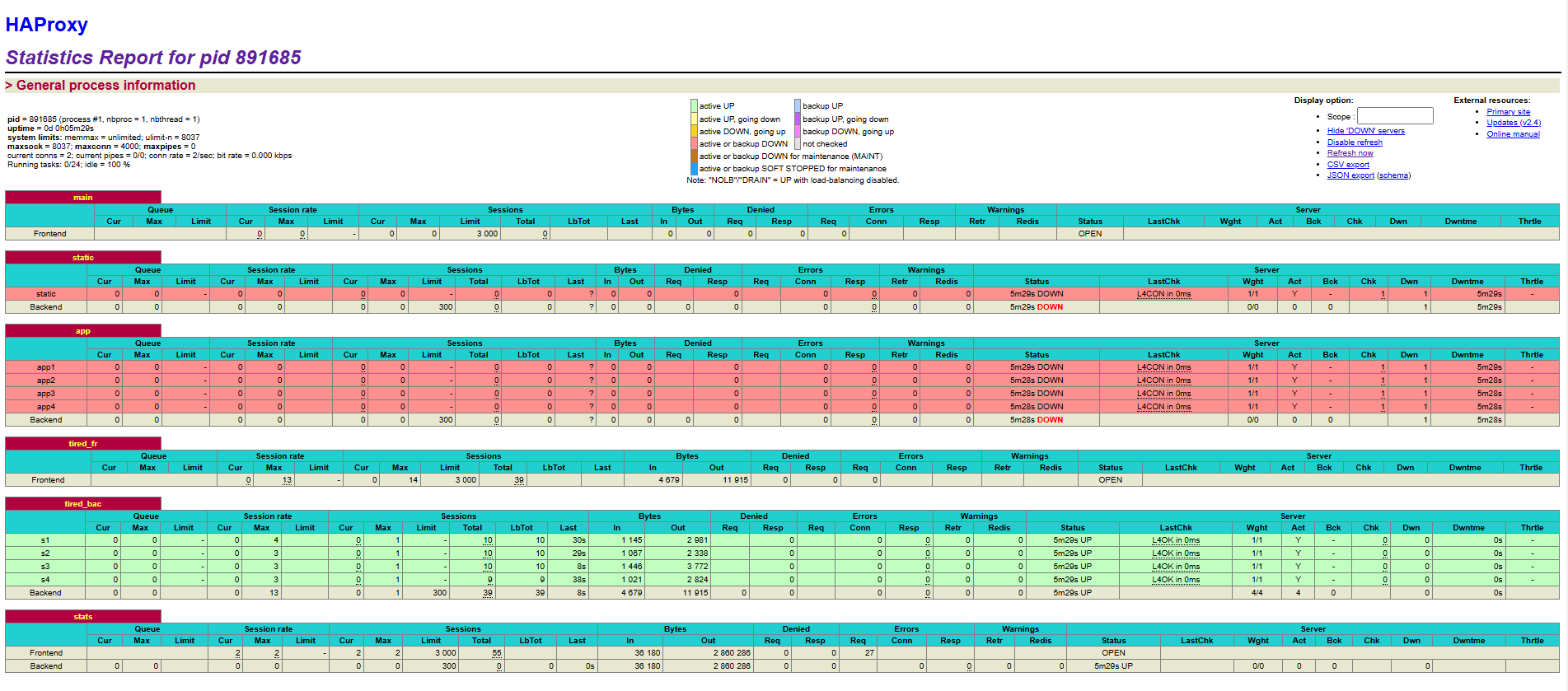The height and width of the screenshot is (691, 1568).
Task: Click sessions total 55 in stats Frontend
Action: click(497, 653)
